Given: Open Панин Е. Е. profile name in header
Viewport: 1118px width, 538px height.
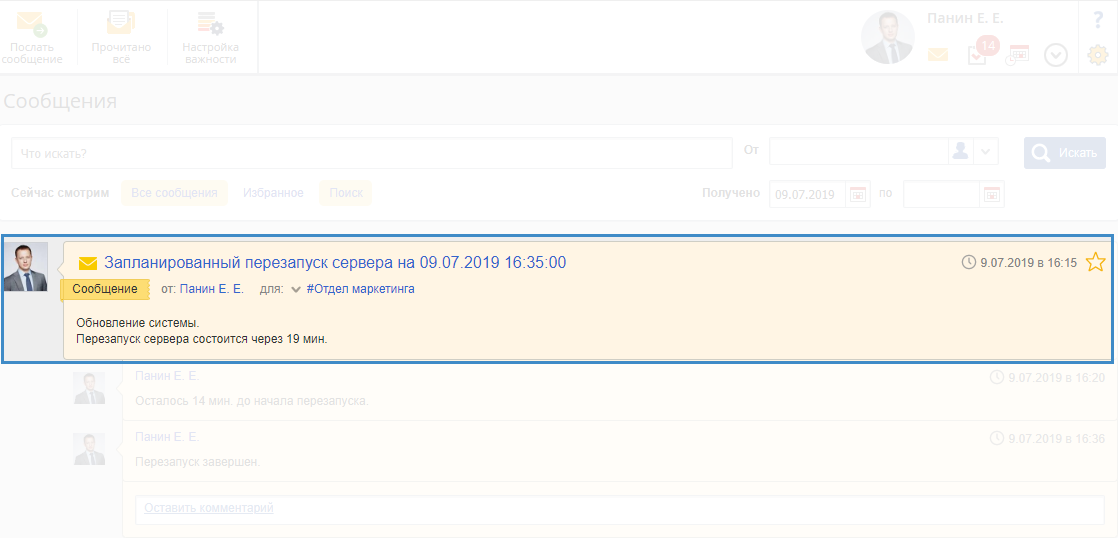Looking at the screenshot, I should [965, 19].
